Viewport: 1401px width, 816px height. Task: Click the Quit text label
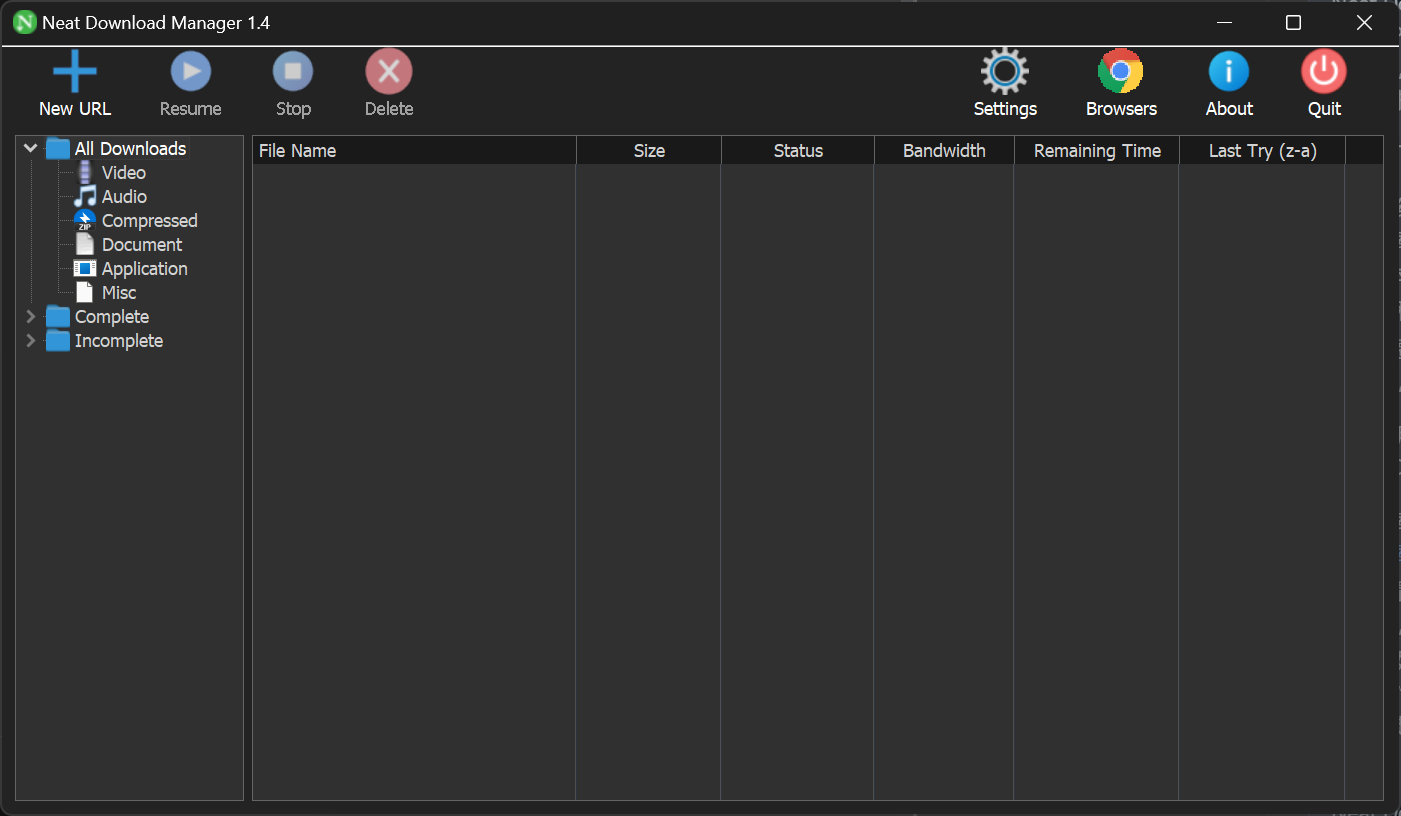(x=1324, y=109)
